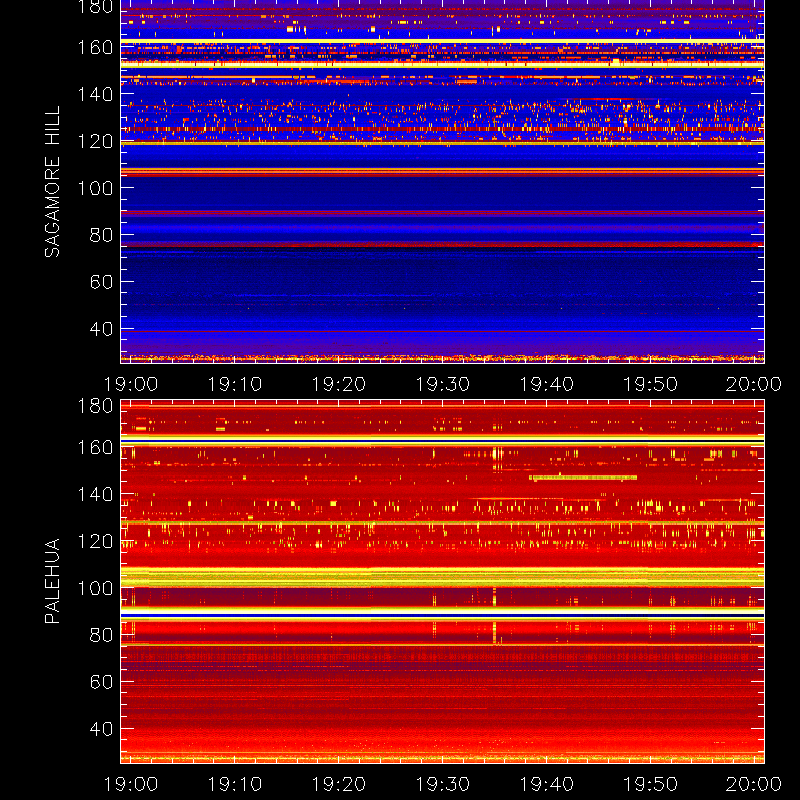This screenshot has width=800, height=800.
Task: Select the 80 tick label on Sagamore Hill plot
Action: pyautogui.click(x=101, y=235)
